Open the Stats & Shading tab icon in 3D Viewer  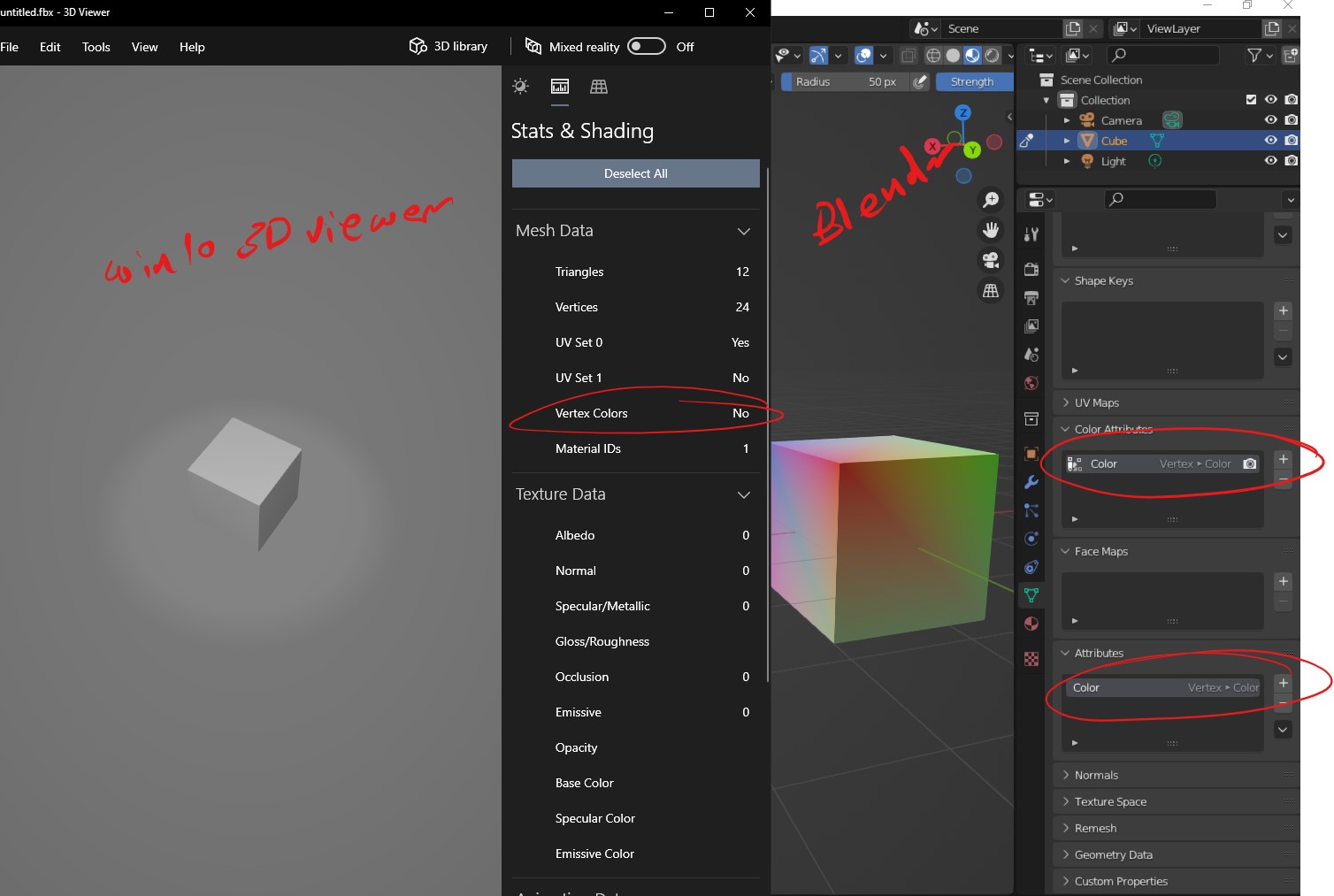tap(560, 86)
